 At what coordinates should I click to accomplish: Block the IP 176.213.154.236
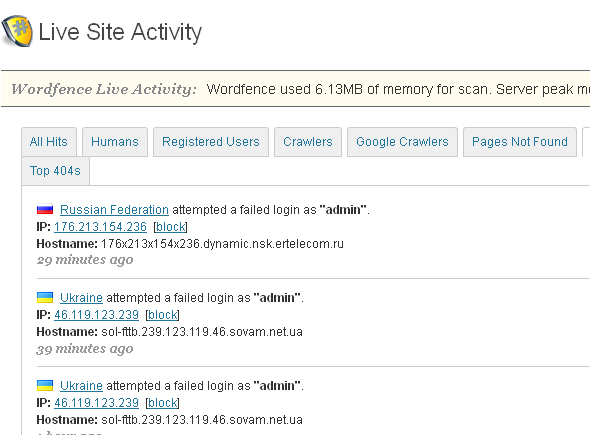[x=170, y=227]
